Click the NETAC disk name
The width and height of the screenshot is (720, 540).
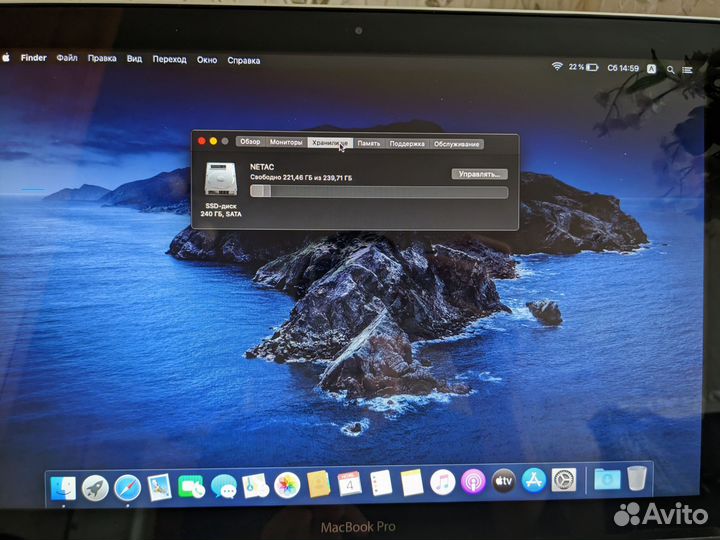(x=262, y=167)
